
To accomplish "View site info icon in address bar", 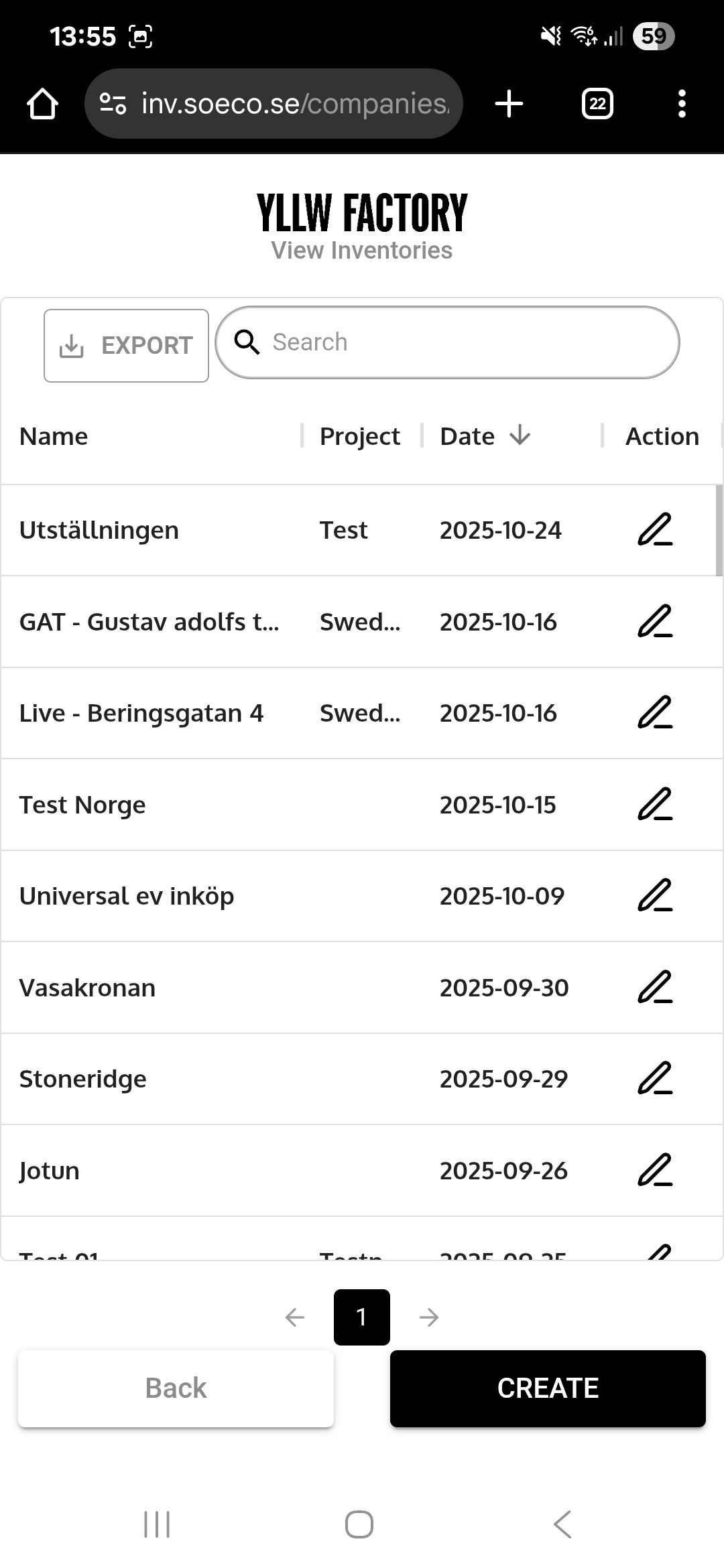I will tap(113, 104).
